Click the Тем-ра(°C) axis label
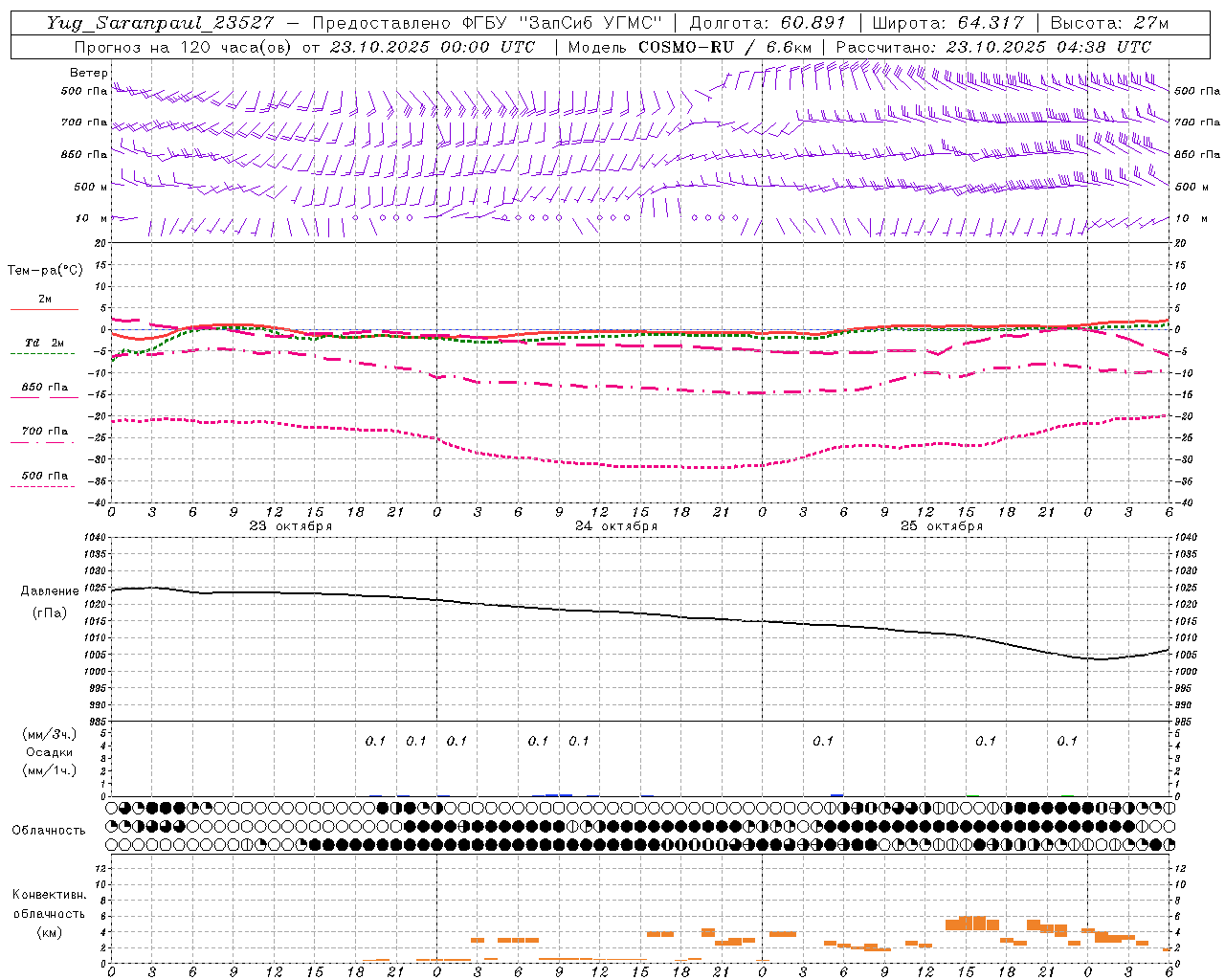The height and width of the screenshot is (980, 1225). click(x=45, y=271)
